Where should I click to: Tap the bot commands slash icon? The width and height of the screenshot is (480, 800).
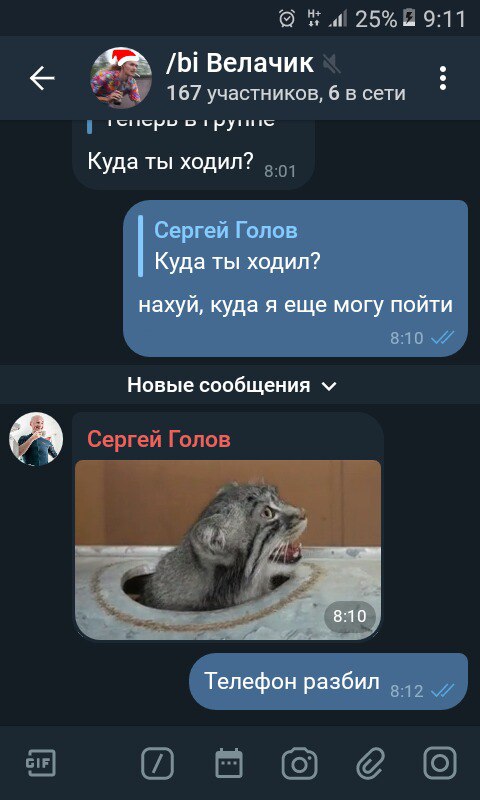click(x=157, y=764)
